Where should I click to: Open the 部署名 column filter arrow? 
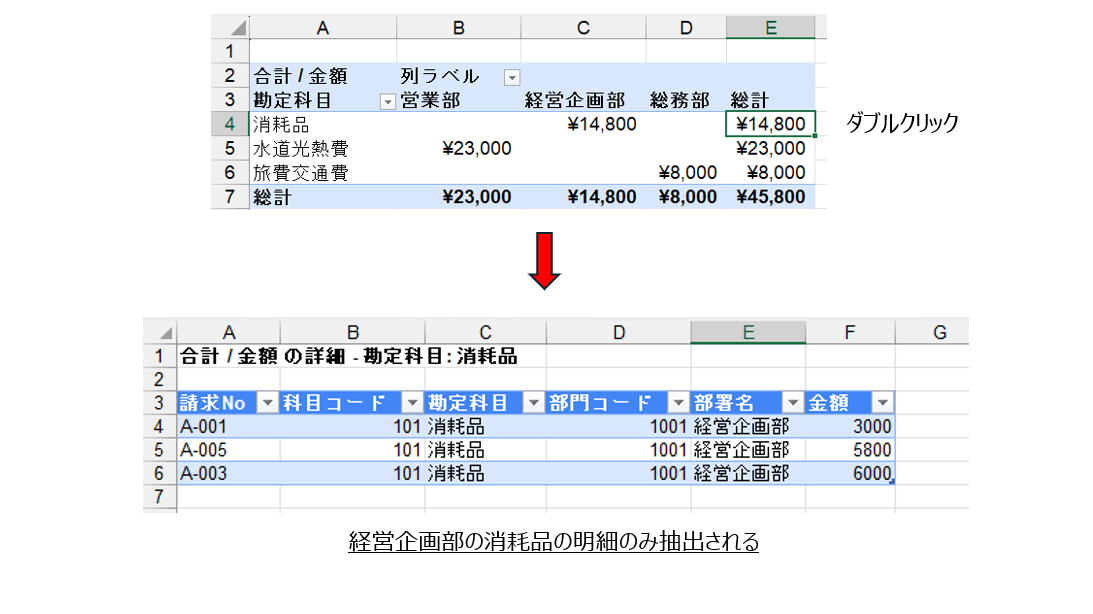point(793,402)
